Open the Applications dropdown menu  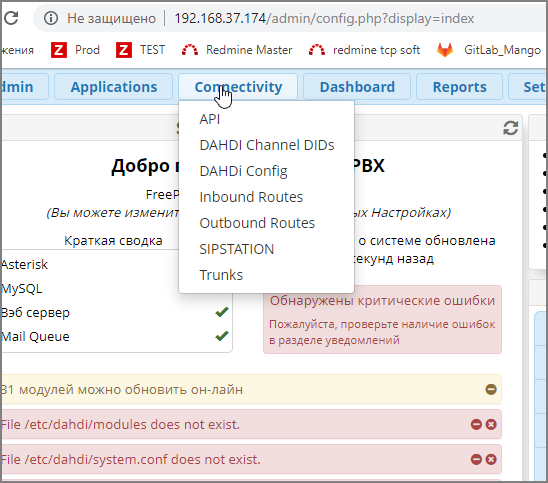tap(114, 87)
